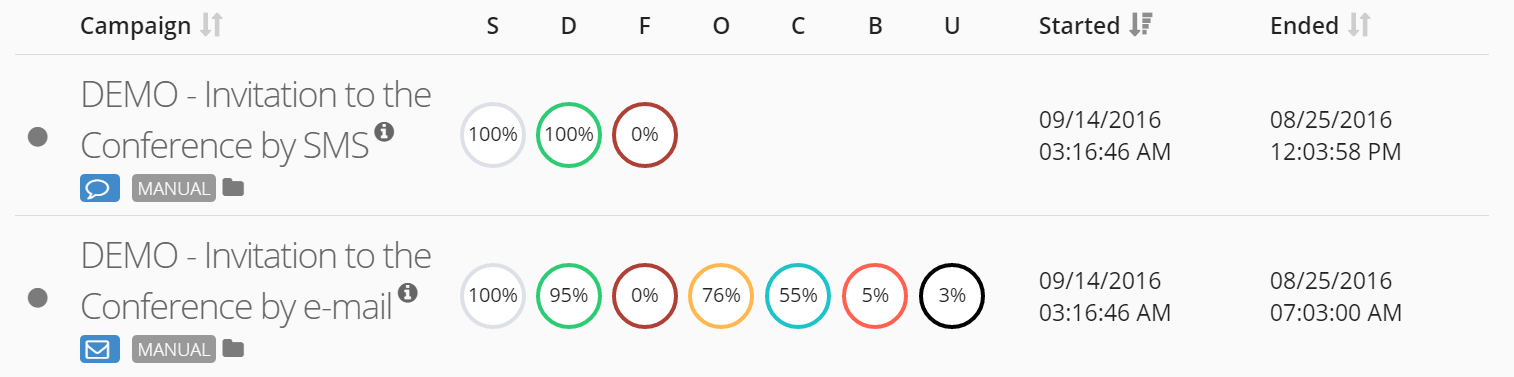Click the e-mail campaign gray status dot
Screen dimensions: 1514x377
tap(38, 298)
